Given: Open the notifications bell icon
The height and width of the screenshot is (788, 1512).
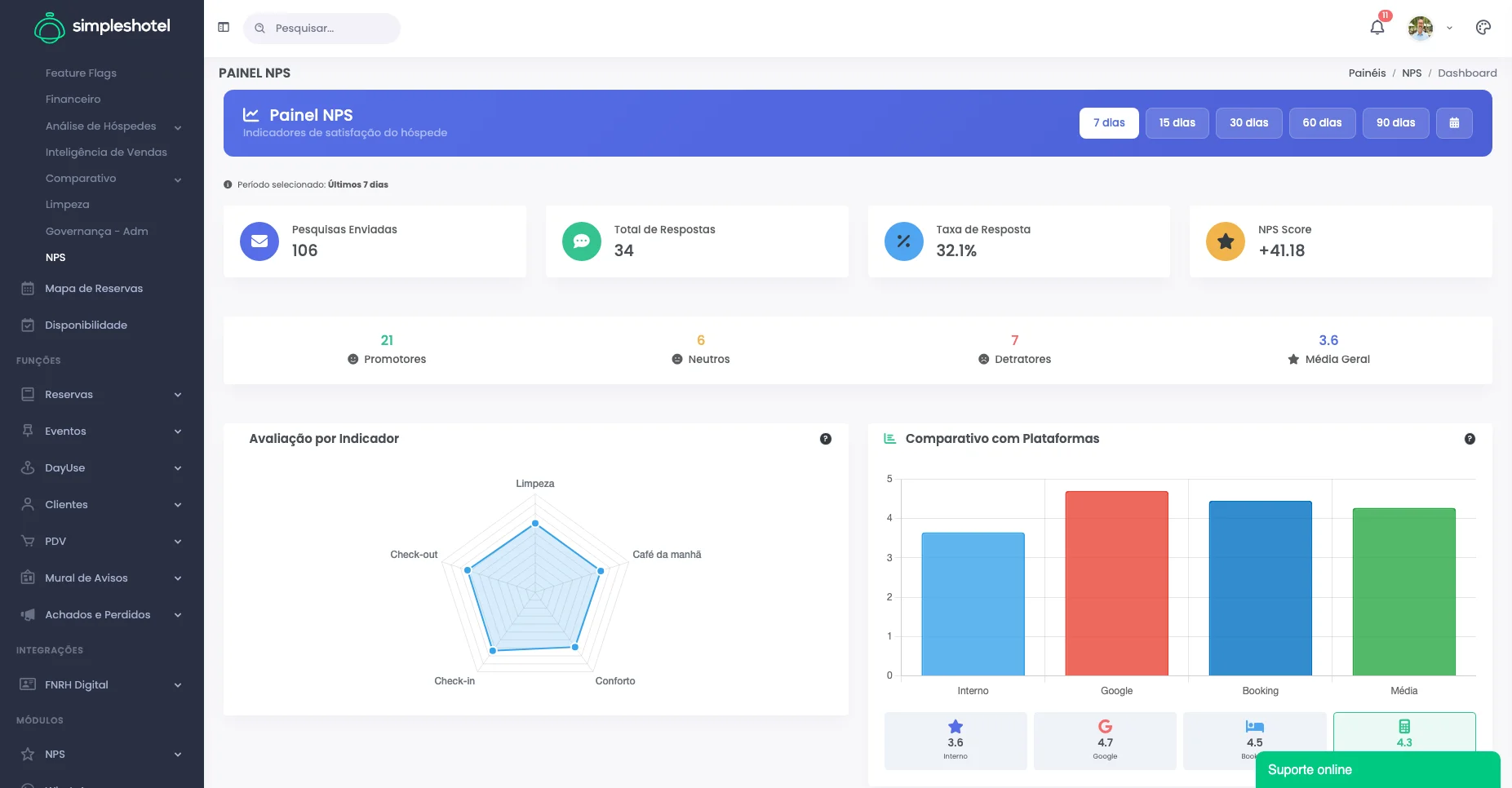Looking at the screenshot, I should 1377,27.
